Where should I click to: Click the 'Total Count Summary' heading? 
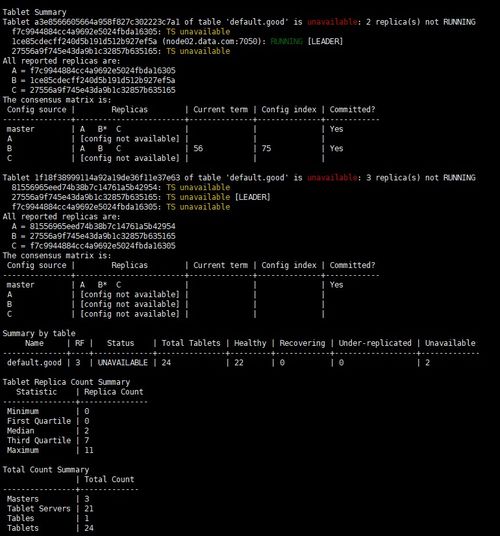(x=46, y=470)
